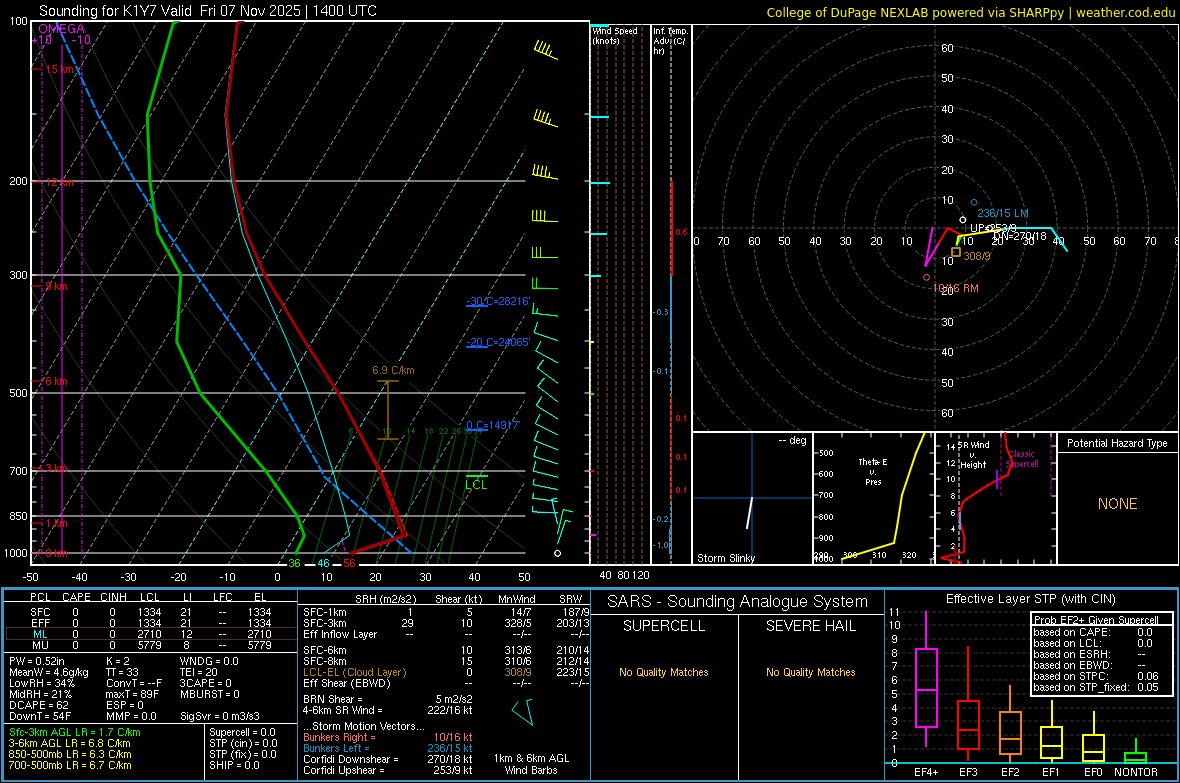Click the 6.9 C/km lapse rate label
This screenshot has height=783, width=1180.
393,370
